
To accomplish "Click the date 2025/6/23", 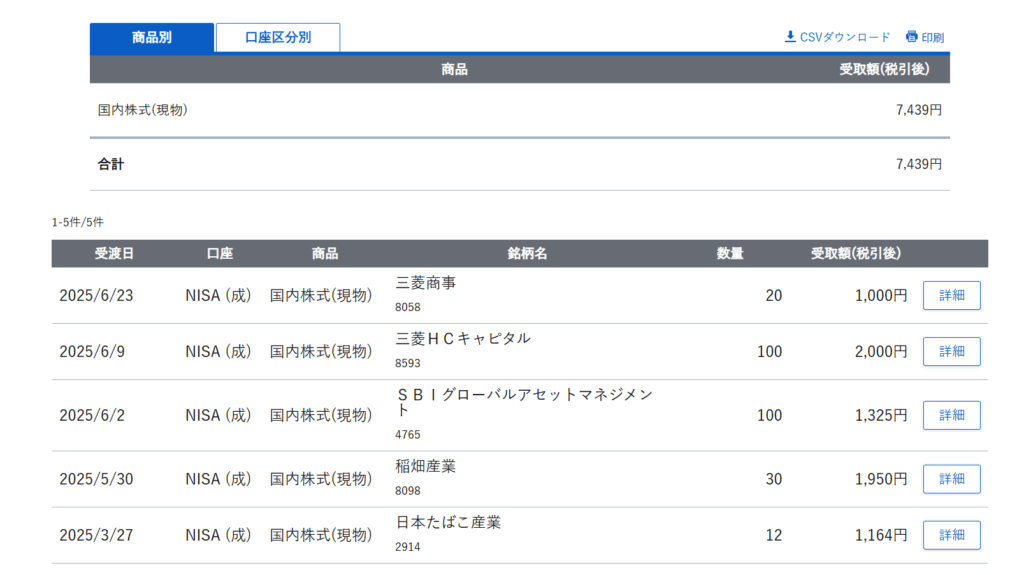I will pos(96,295).
